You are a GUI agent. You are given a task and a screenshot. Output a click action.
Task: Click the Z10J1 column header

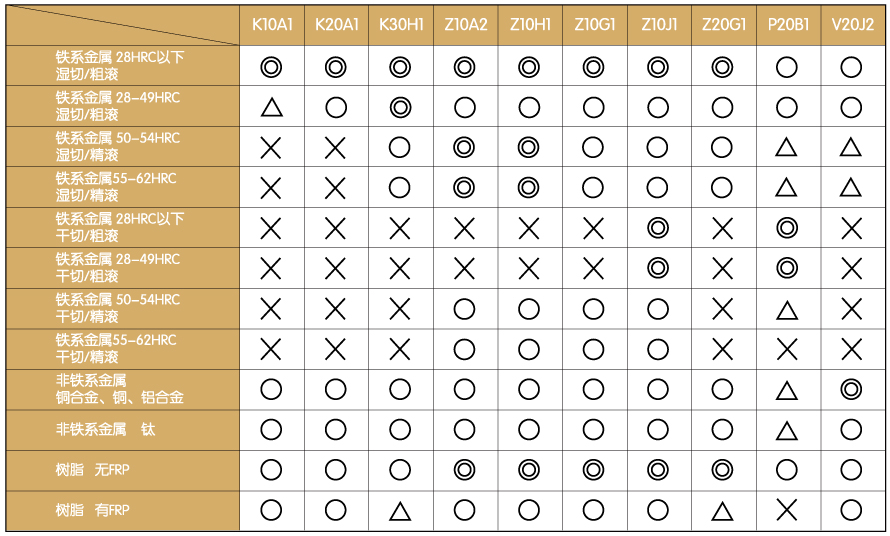click(x=657, y=25)
